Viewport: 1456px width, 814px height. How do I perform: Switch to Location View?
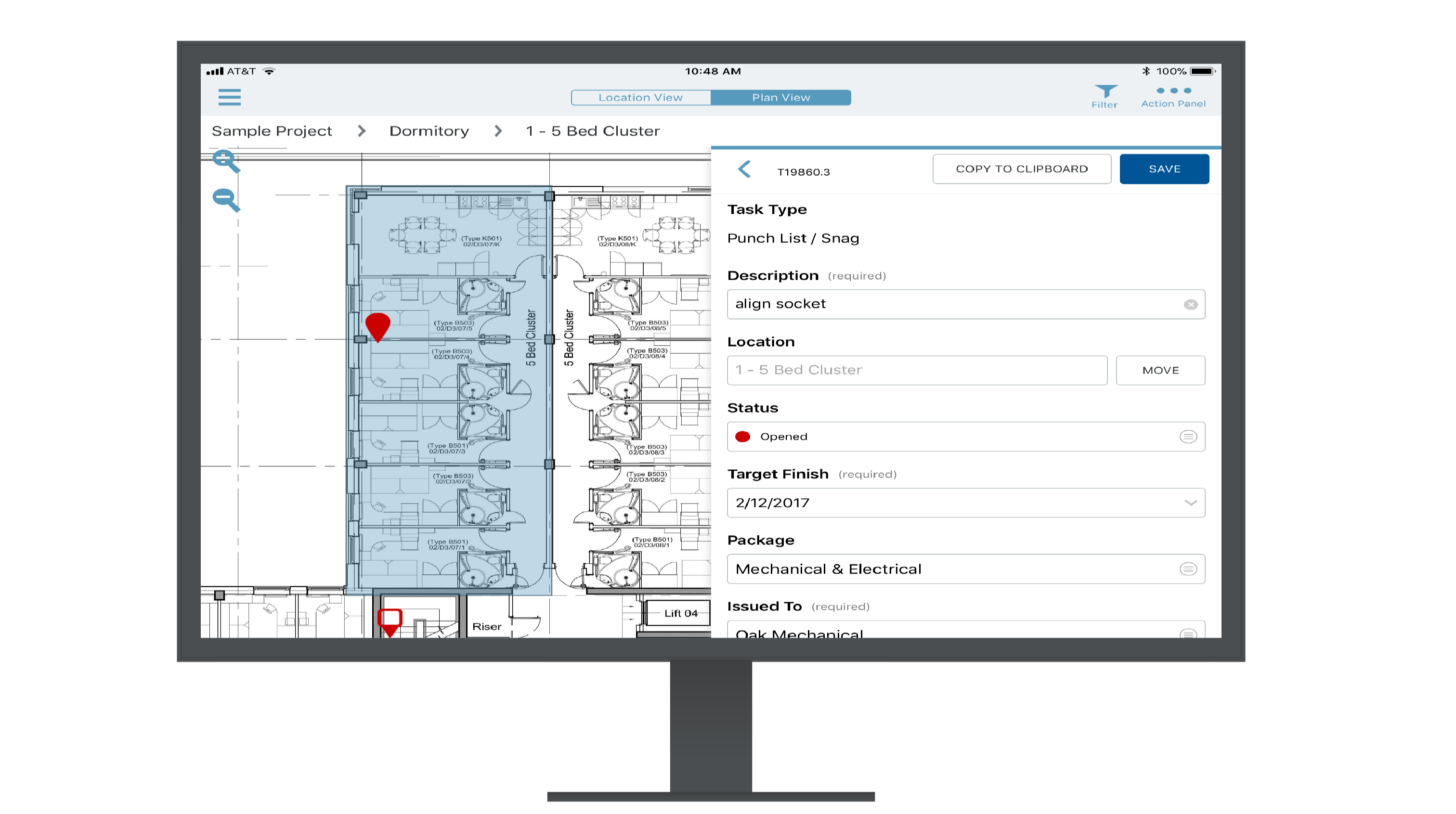(640, 98)
